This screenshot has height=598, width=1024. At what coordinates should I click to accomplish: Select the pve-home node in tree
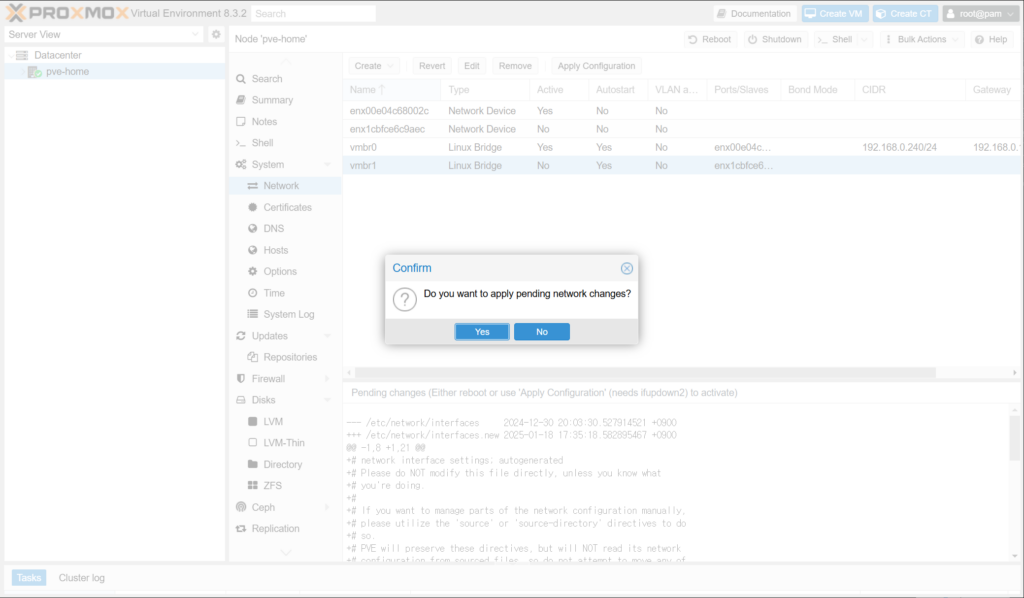click(x=67, y=72)
